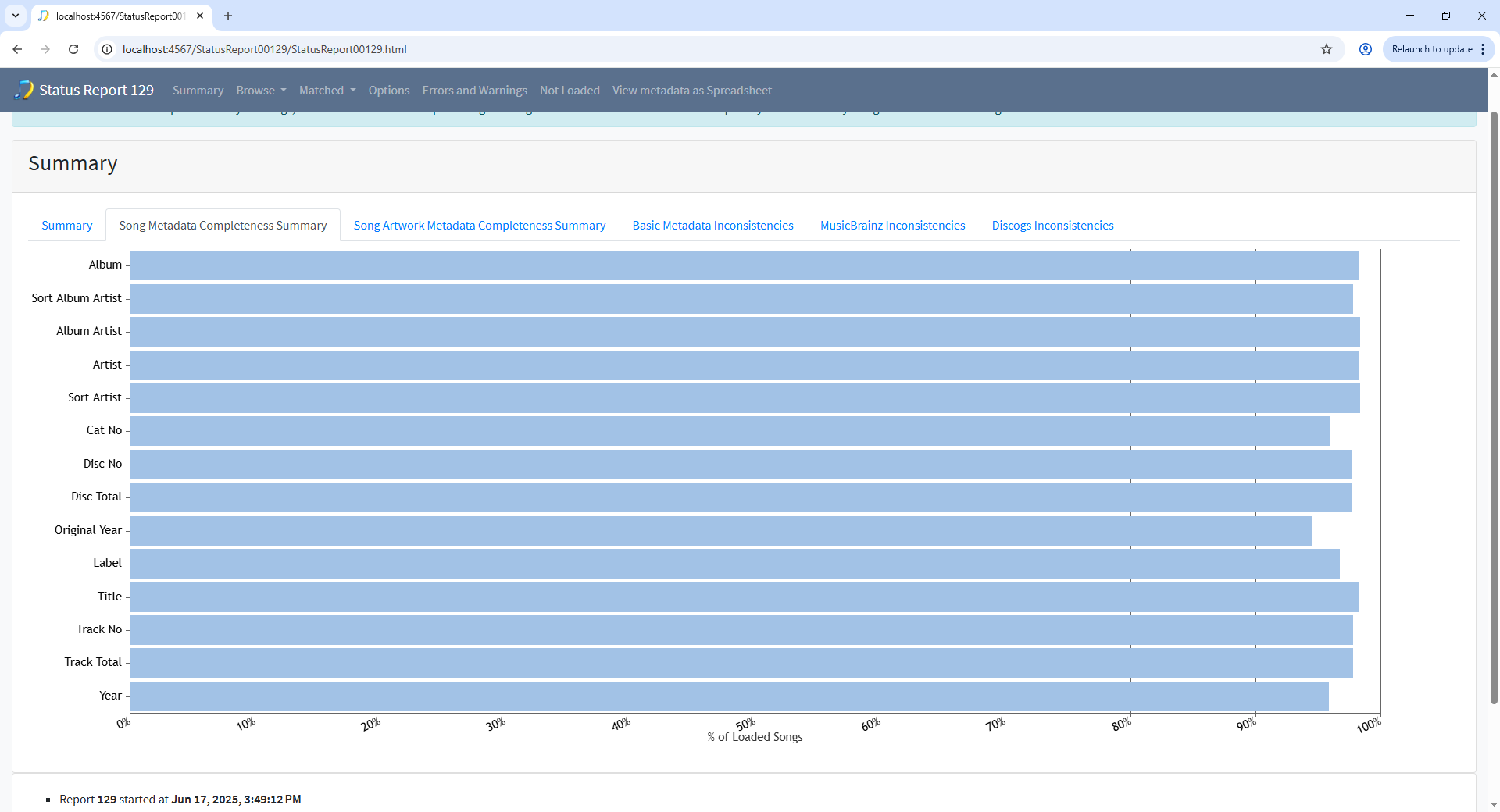The height and width of the screenshot is (812, 1500).
Task: Click the Artist bar in chart
Action: pyautogui.click(x=745, y=365)
